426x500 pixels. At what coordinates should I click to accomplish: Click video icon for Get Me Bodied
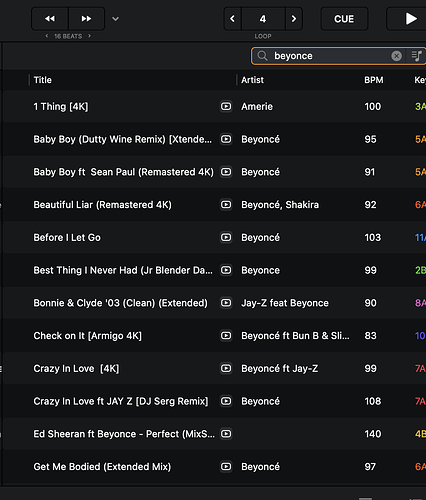tap(226, 466)
